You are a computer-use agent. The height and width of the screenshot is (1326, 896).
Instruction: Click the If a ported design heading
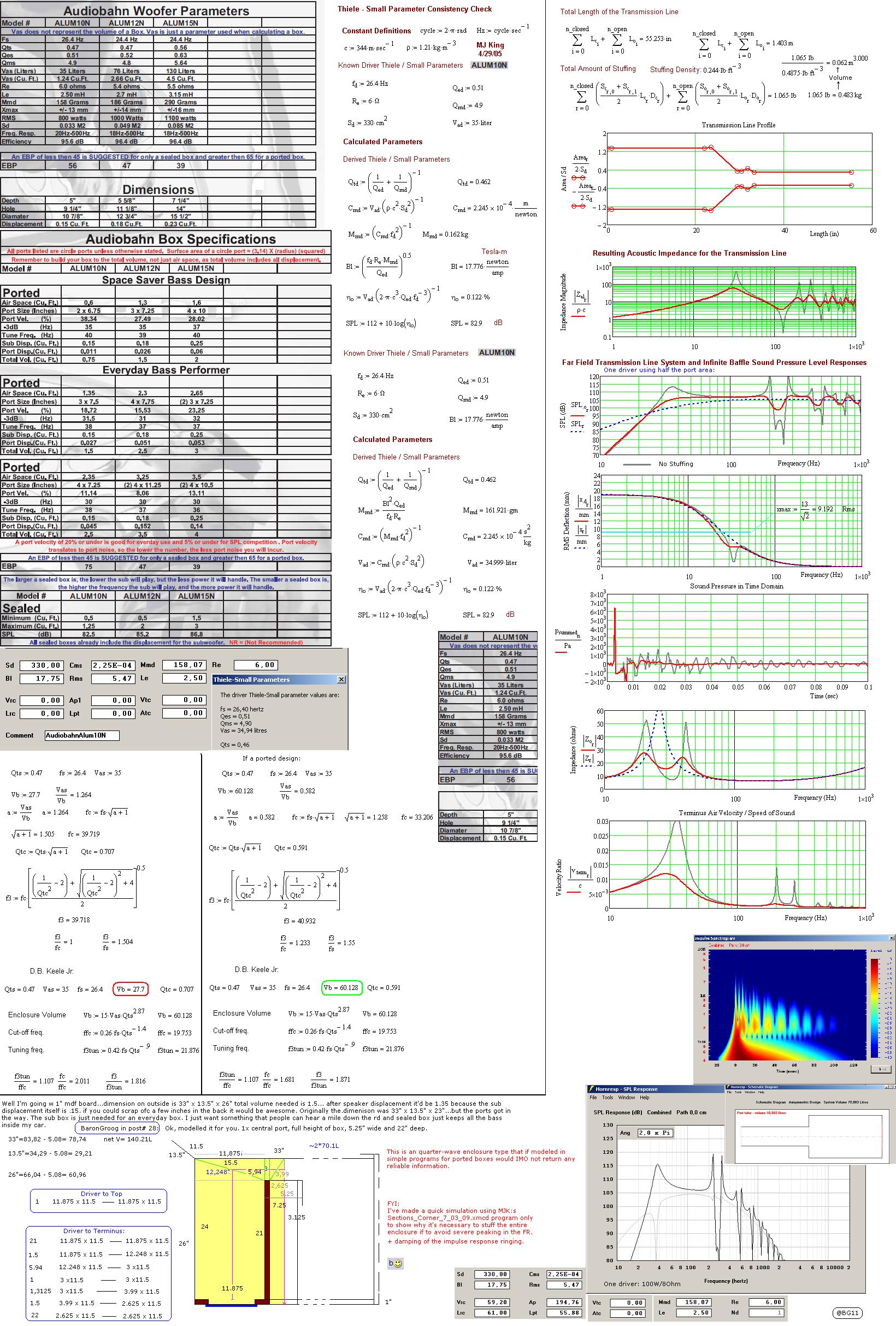pyautogui.click(x=272, y=758)
